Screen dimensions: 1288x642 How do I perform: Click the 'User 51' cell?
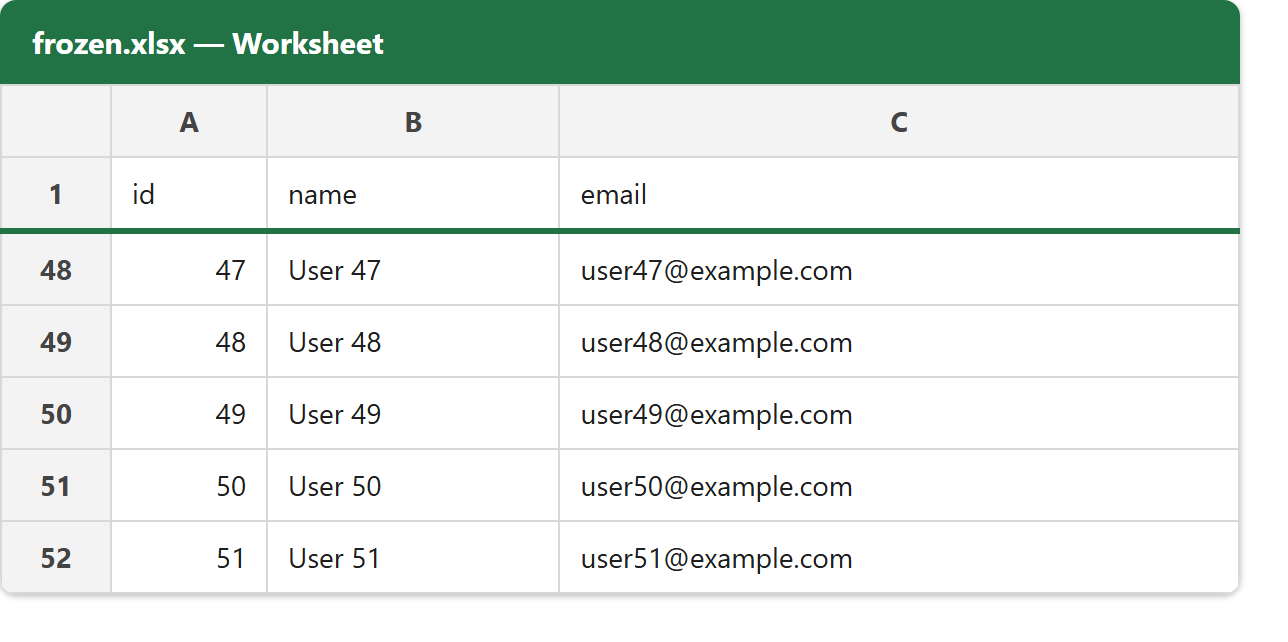[x=413, y=557]
